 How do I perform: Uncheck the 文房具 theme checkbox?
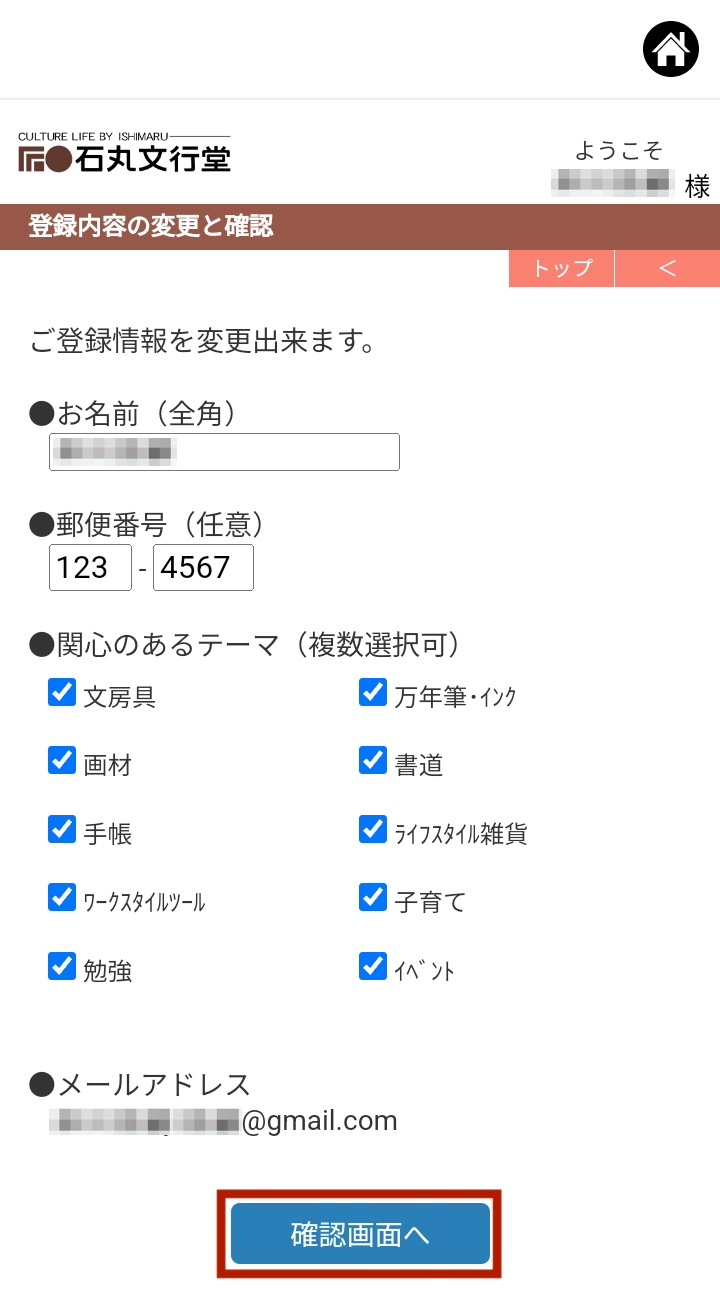(x=62, y=692)
